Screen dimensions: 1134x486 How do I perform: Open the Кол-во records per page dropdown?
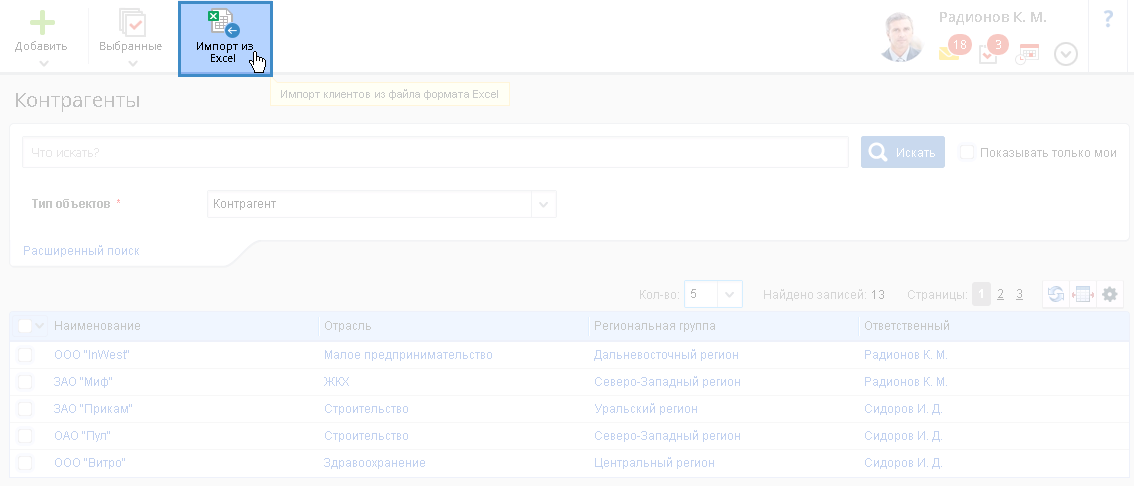click(713, 294)
